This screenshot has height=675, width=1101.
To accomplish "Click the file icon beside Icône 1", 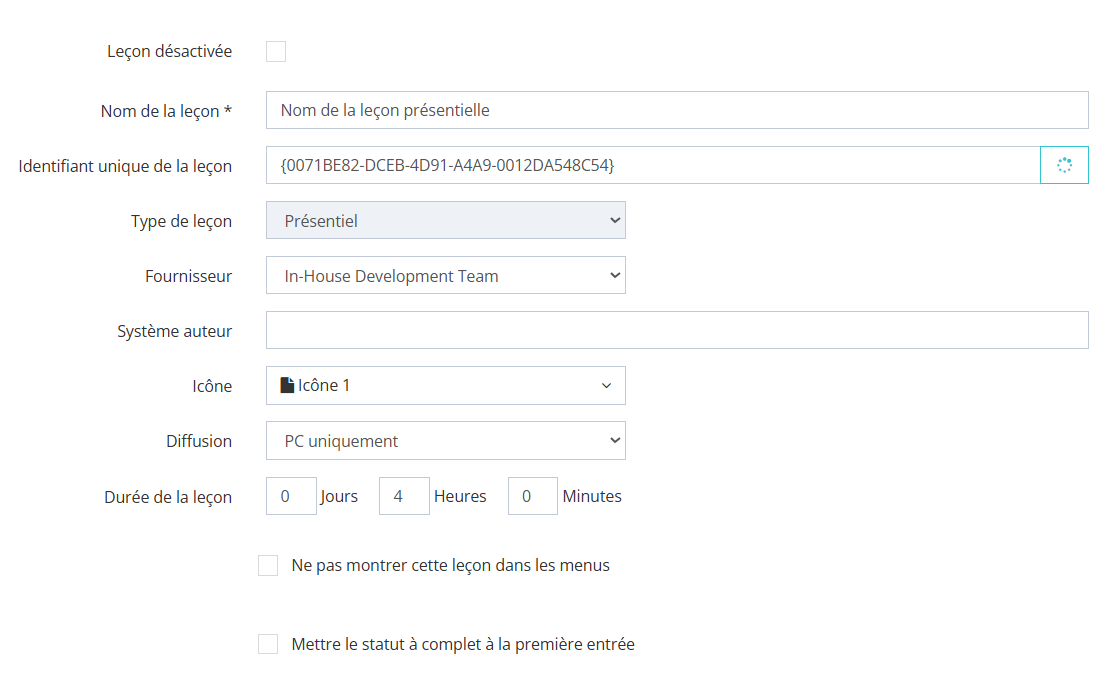I will click(288, 385).
